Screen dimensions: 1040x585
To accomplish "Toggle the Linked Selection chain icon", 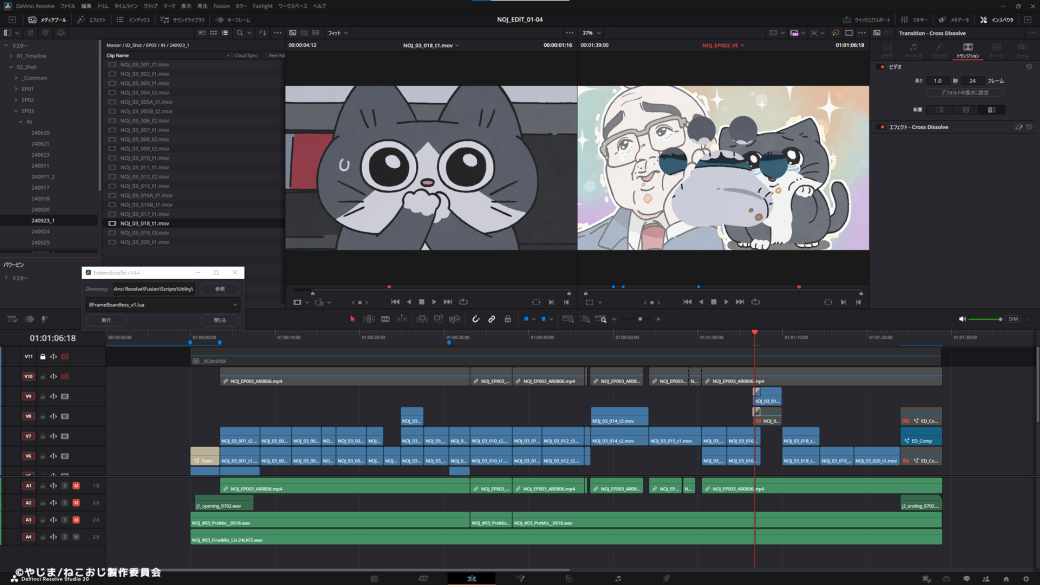I will pos(491,319).
